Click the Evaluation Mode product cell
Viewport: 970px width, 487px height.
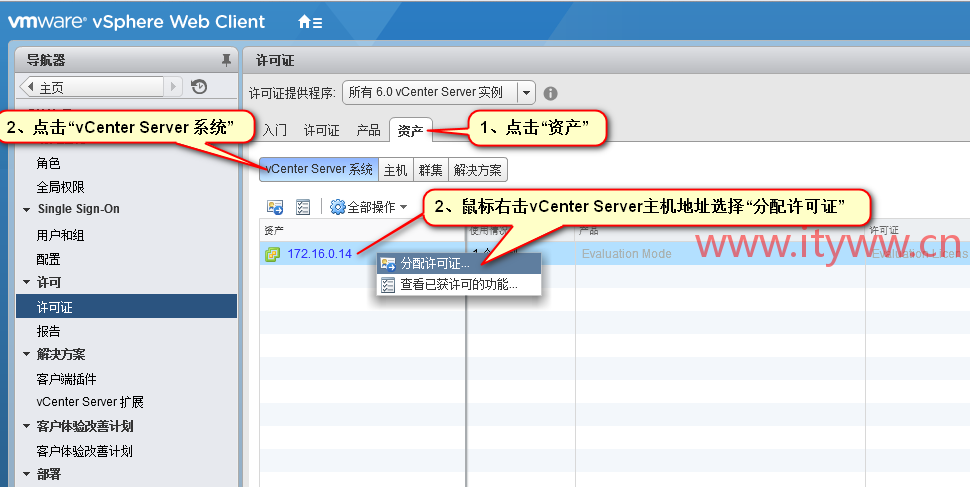[x=627, y=254]
